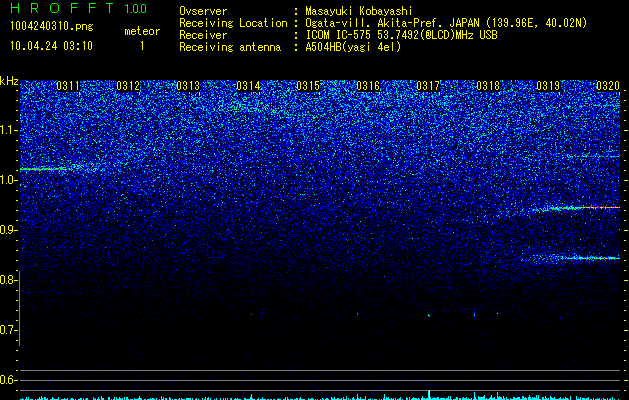Click the 1.1 kHz axis label
This screenshot has width=629, height=400.
pyautogui.click(x=8, y=130)
